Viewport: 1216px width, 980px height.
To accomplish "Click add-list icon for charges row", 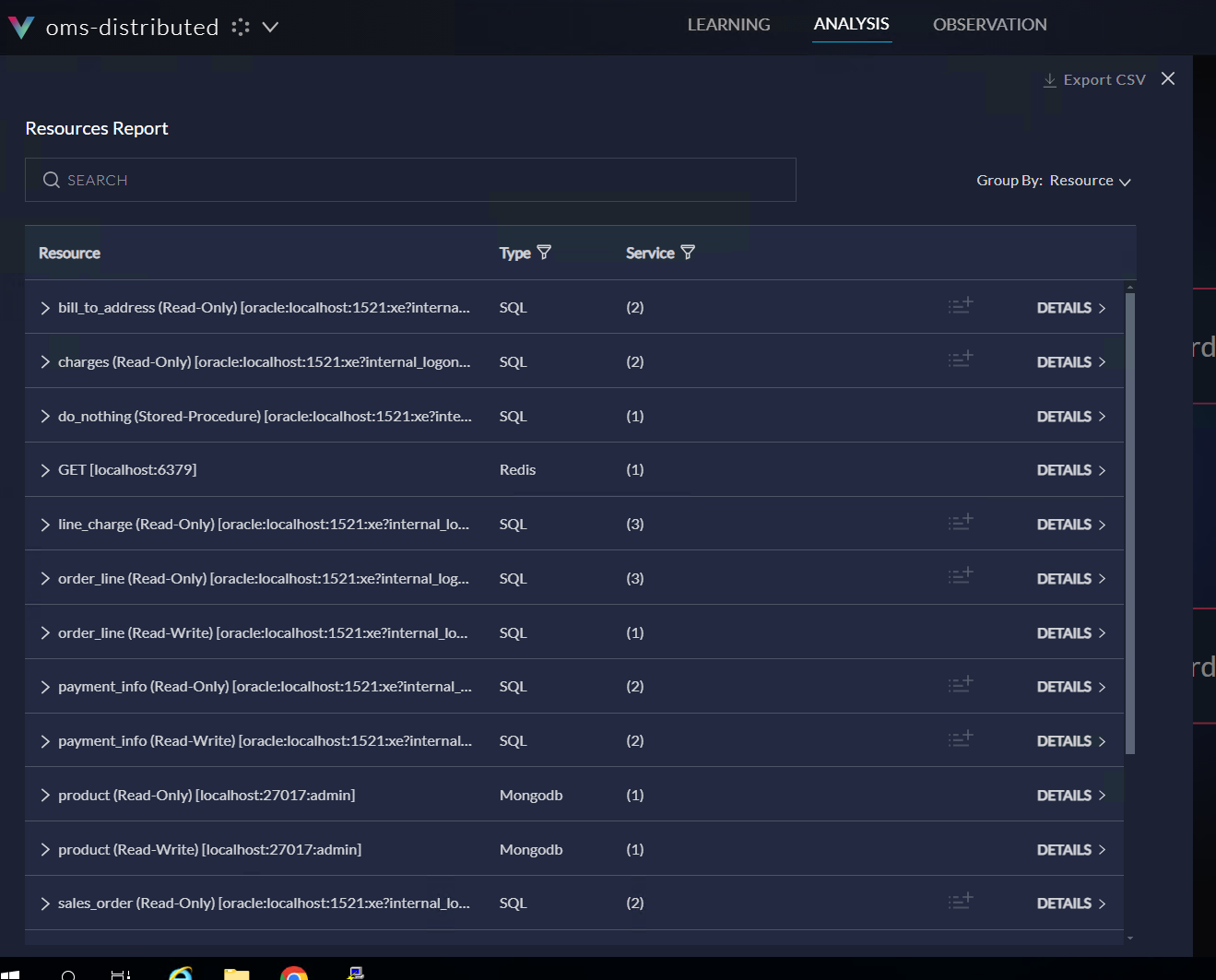I will (961, 359).
